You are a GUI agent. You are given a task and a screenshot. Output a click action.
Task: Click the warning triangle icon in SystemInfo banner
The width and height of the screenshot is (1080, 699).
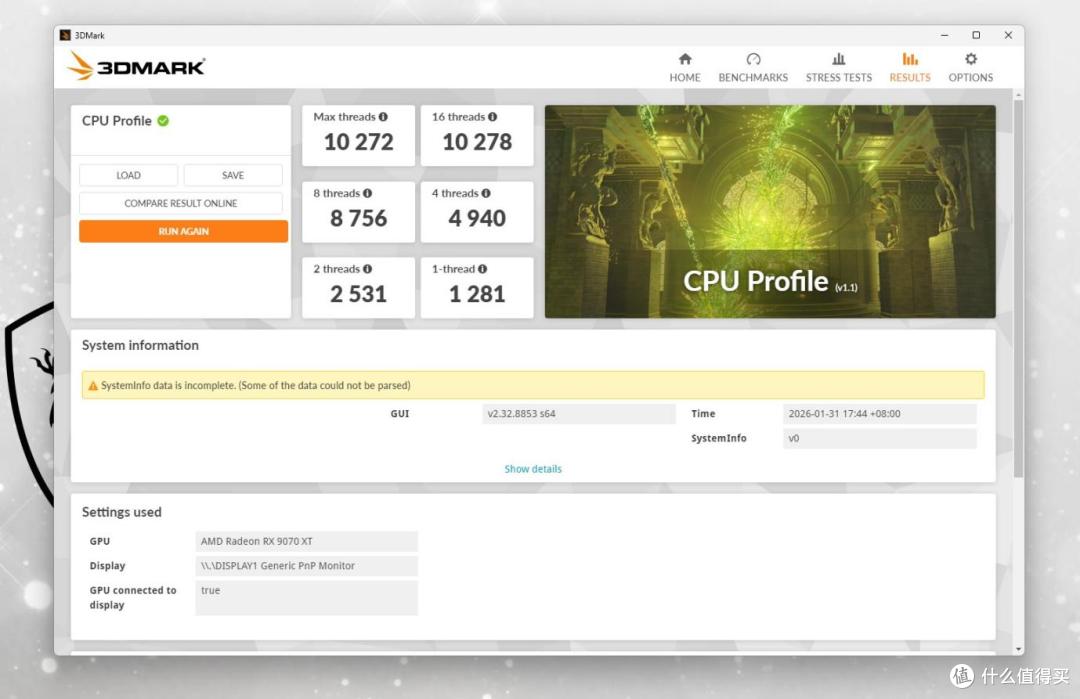93,386
